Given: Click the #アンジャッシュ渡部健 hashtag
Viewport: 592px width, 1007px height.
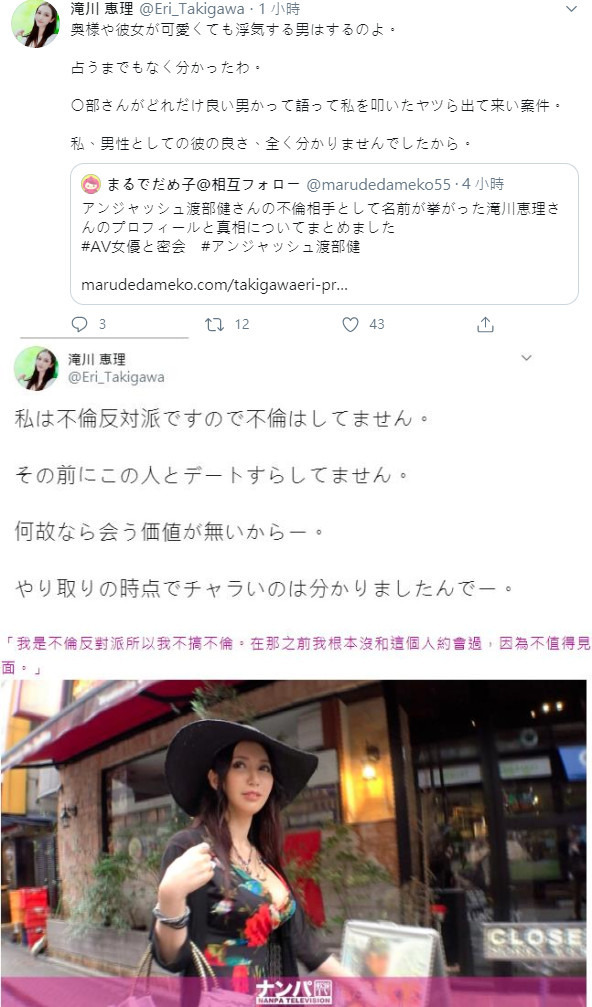Looking at the screenshot, I should 281,247.
